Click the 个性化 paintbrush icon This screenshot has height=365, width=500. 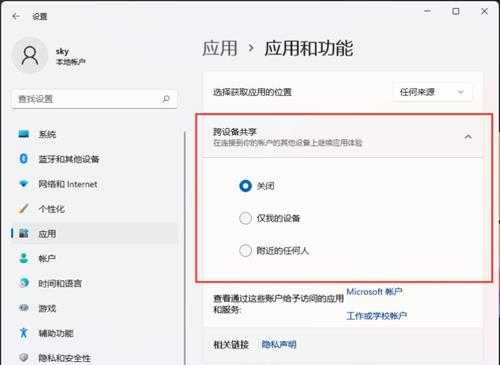tap(23, 209)
